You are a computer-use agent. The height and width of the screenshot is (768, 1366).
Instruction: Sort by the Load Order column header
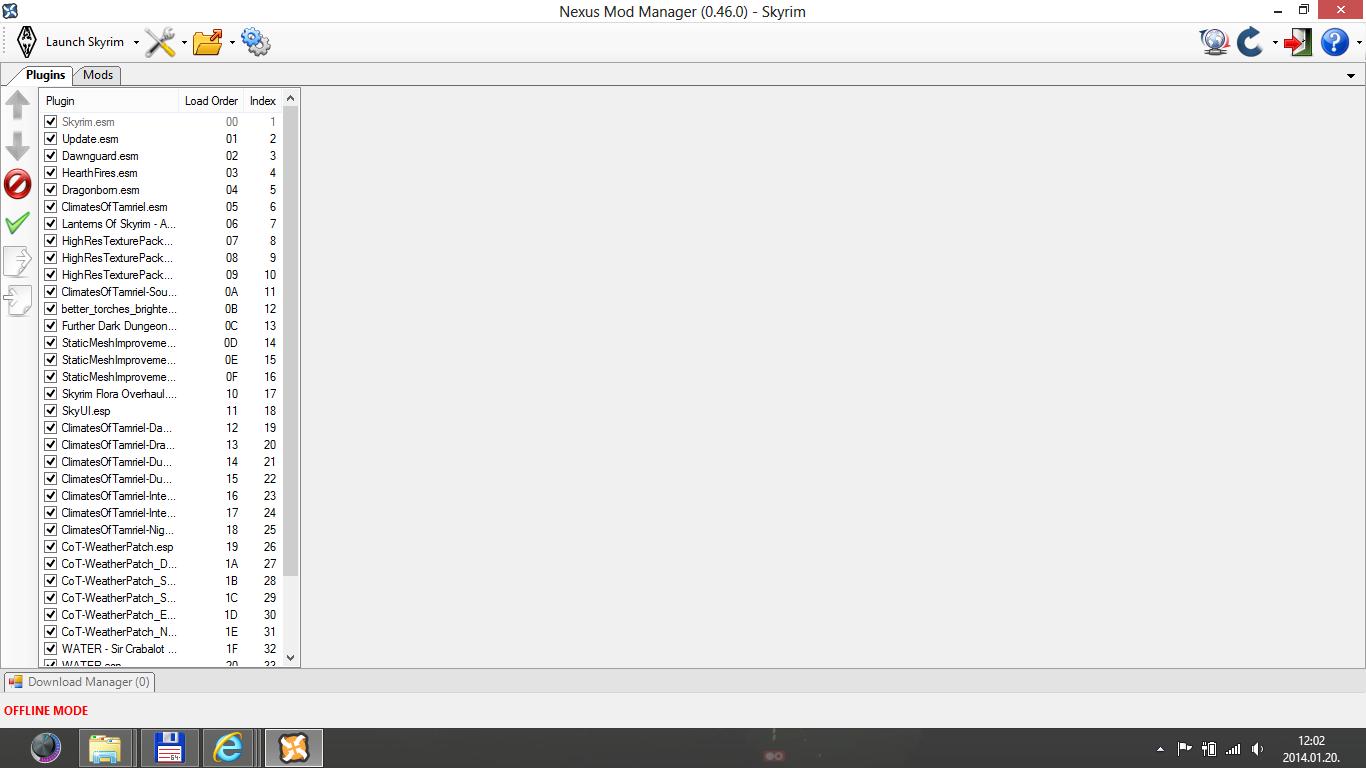pyautogui.click(x=211, y=100)
